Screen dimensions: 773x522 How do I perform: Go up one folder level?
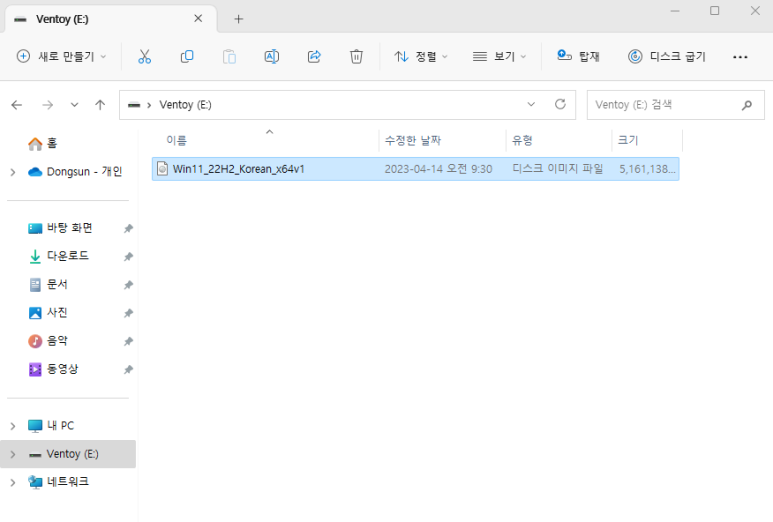pos(100,105)
